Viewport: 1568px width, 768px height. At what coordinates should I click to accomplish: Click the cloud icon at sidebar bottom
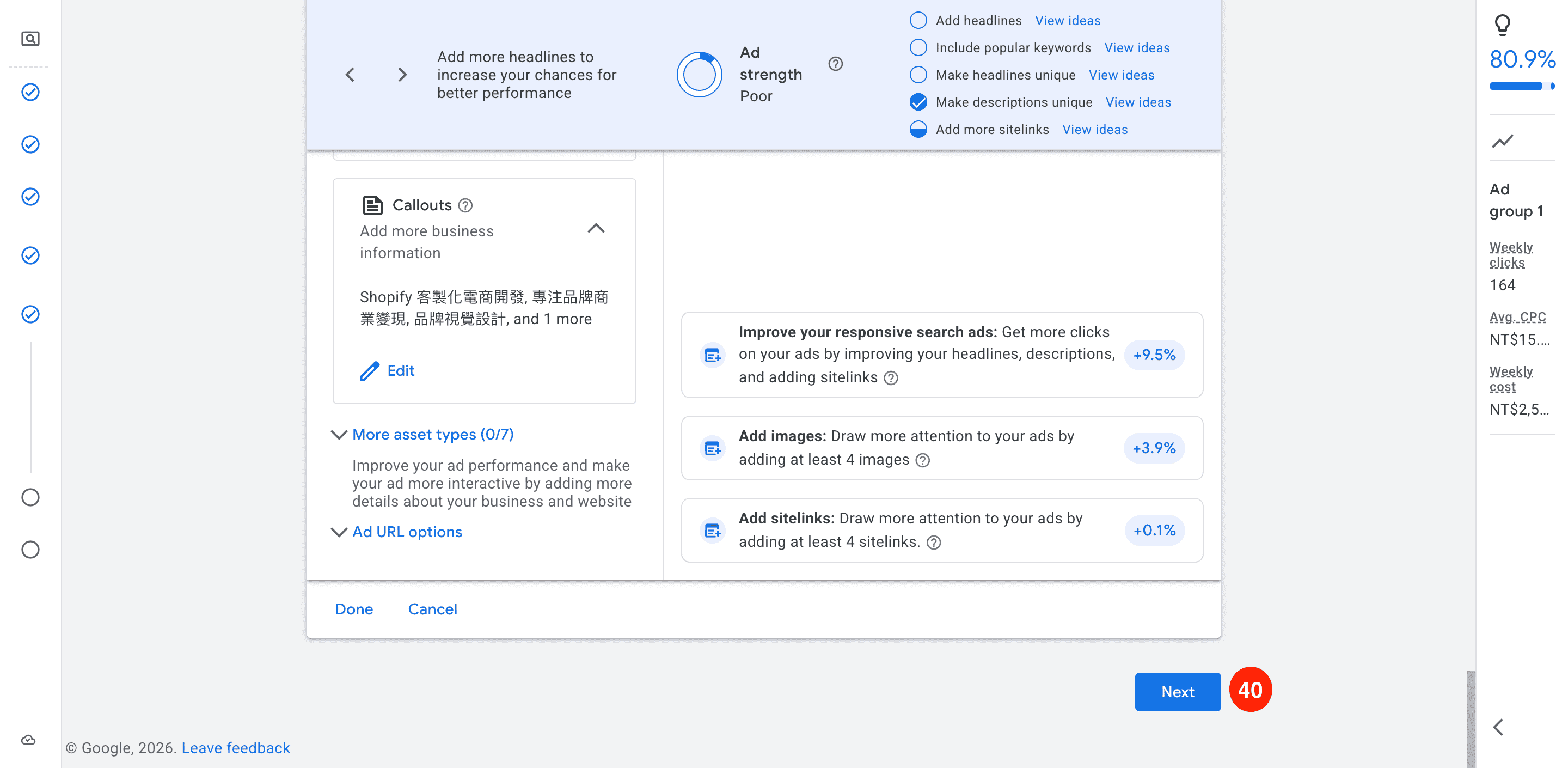pyautogui.click(x=29, y=740)
